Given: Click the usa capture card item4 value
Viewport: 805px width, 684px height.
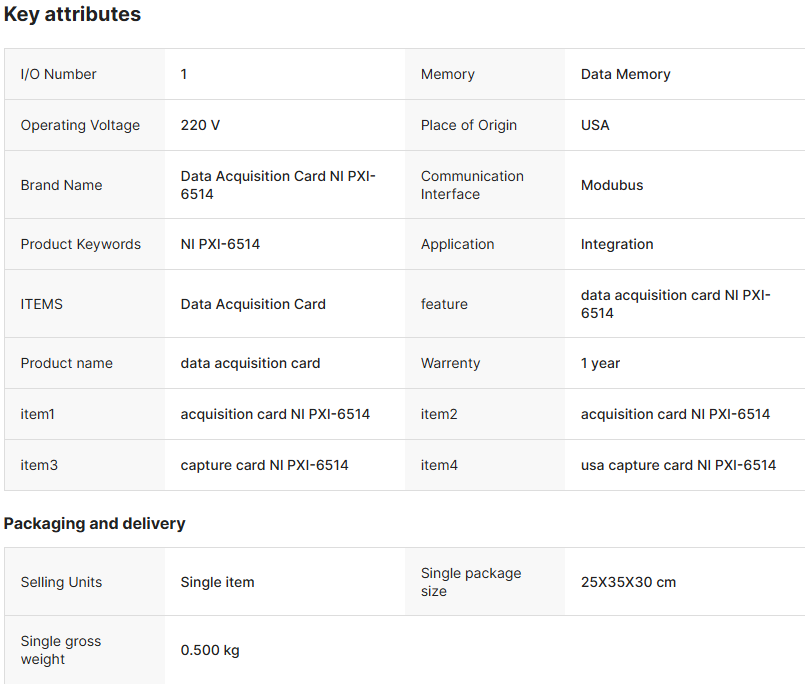Looking at the screenshot, I should [678, 465].
